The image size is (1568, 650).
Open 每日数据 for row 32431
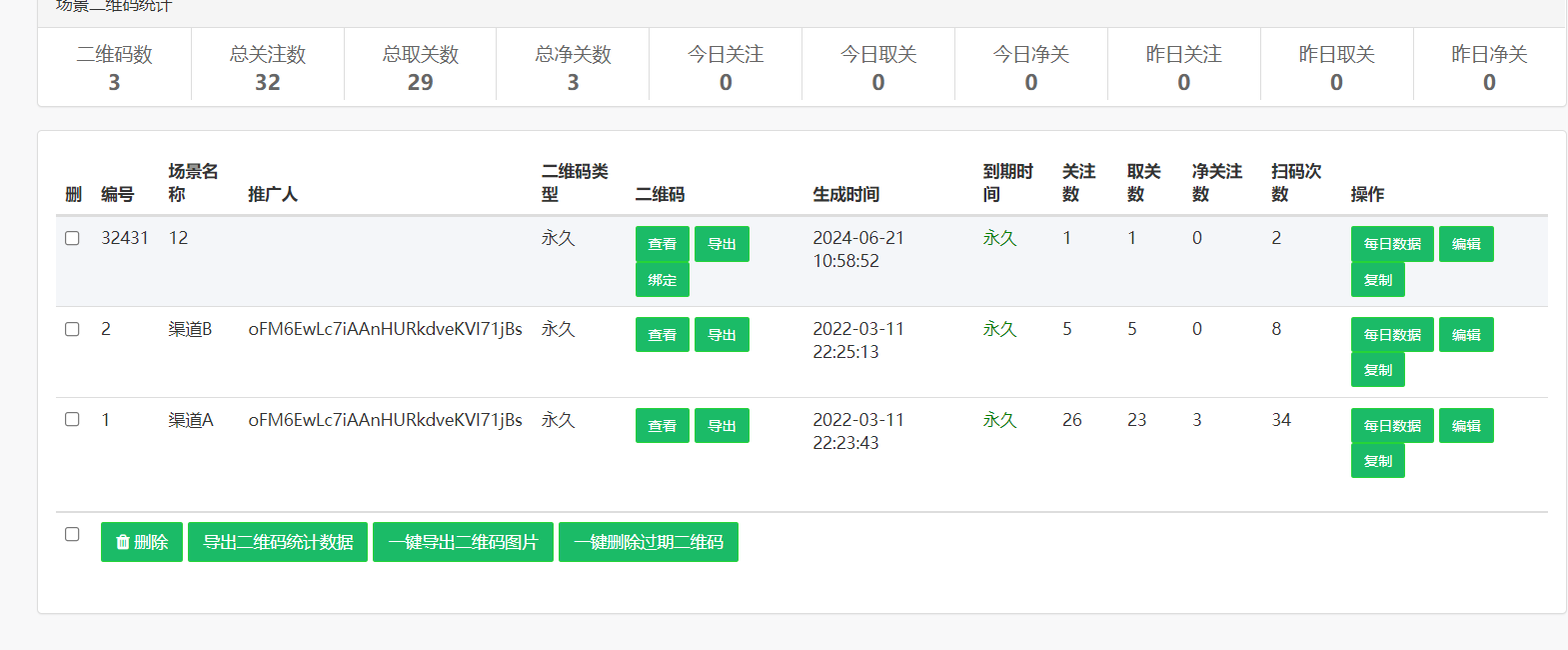(1392, 244)
